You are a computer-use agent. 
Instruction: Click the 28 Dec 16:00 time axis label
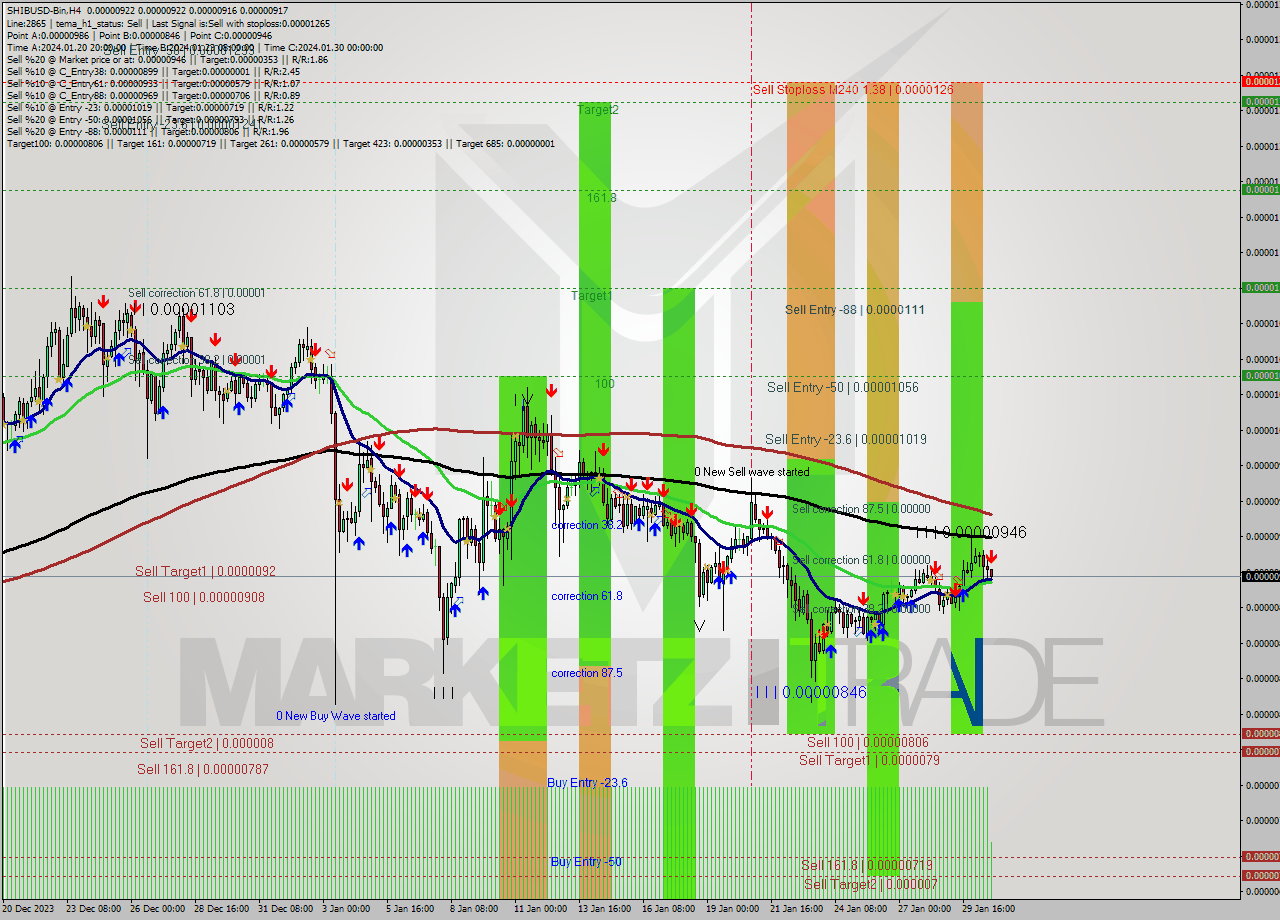pyautogui.click(x=221, y=909)
